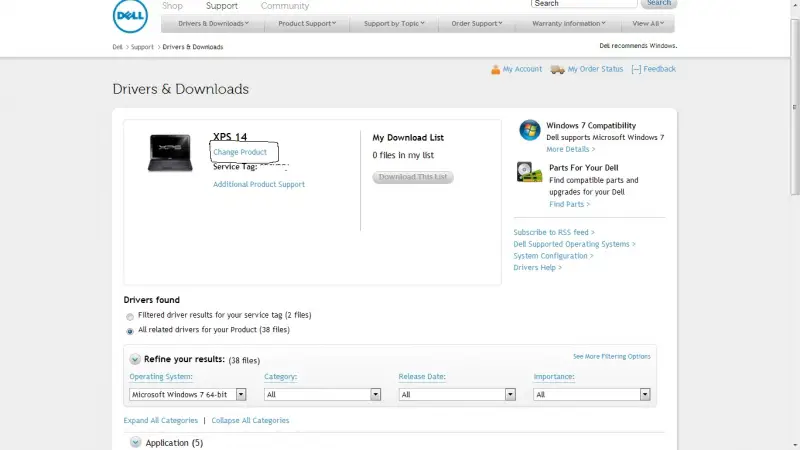Image resolution: width=800 pixels, height=450 pixels.
Task: Open the Warranty Information menu
Action: [x=568, y=23]
